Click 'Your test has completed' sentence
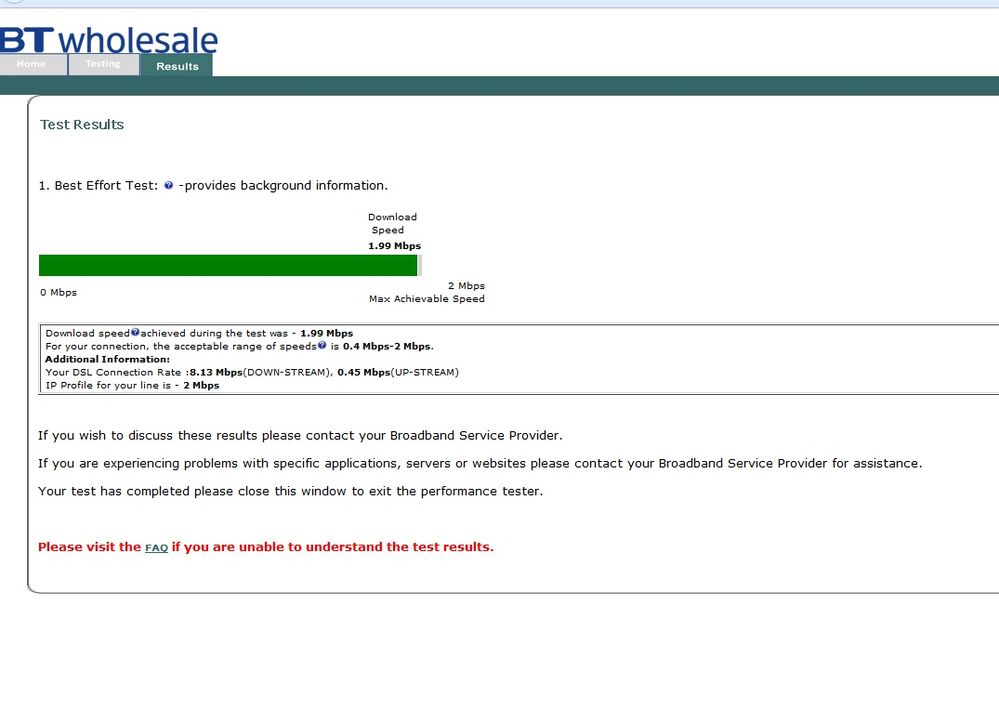The height and width of the screenshot is (711, 999). click(x=291, y=491)
